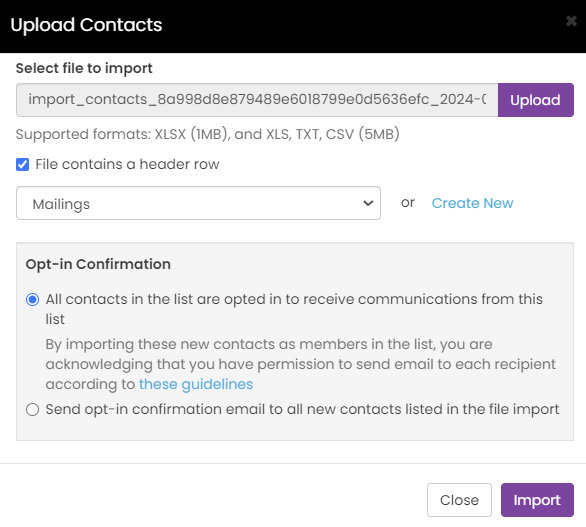Click the Upload button
The width and height of the screenshot is (586, 527).
pyautogui.click(x=536, y=100)
